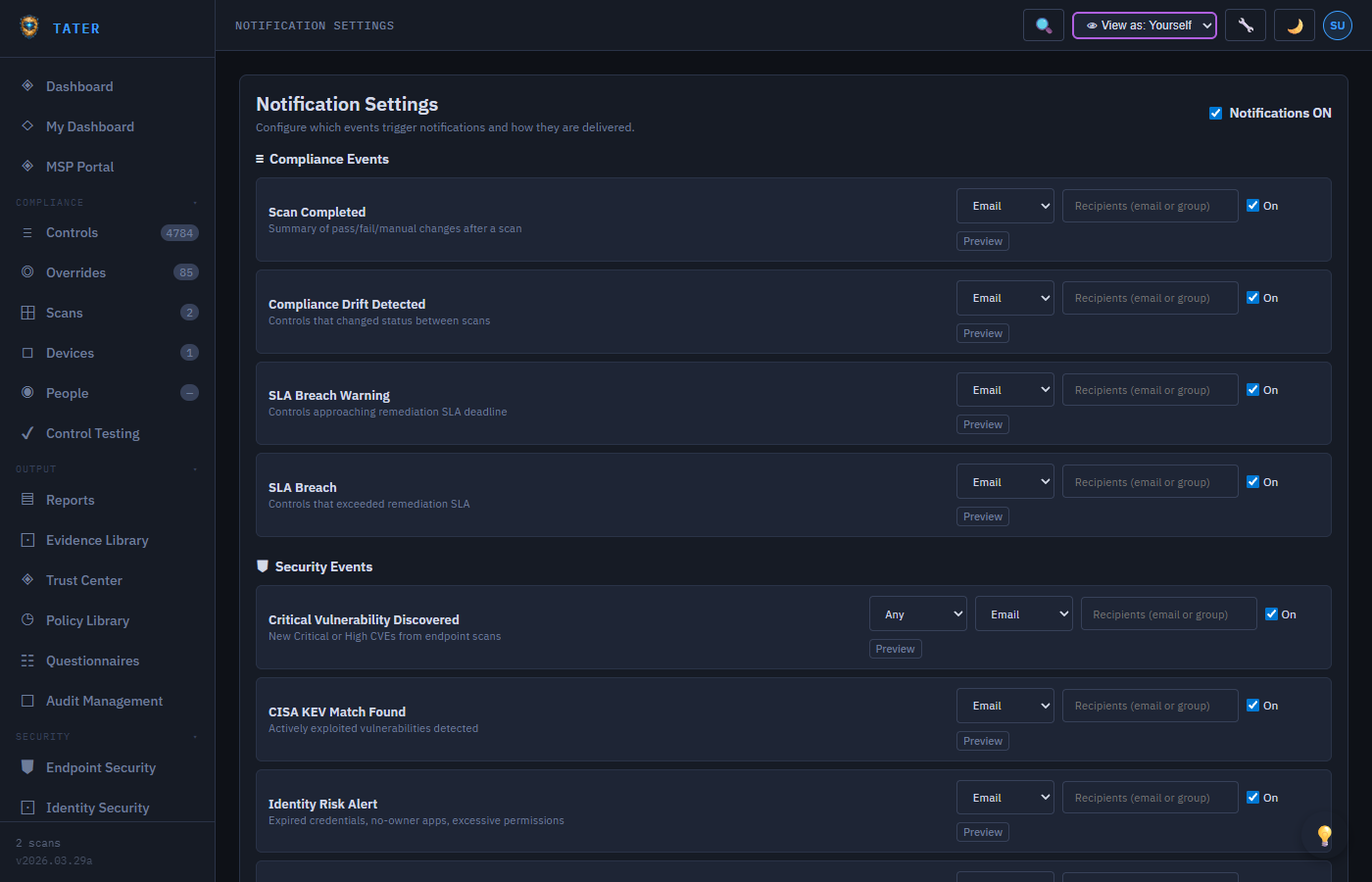
Task: Click Preview under Identity Risk Alert
Action: 983,832
